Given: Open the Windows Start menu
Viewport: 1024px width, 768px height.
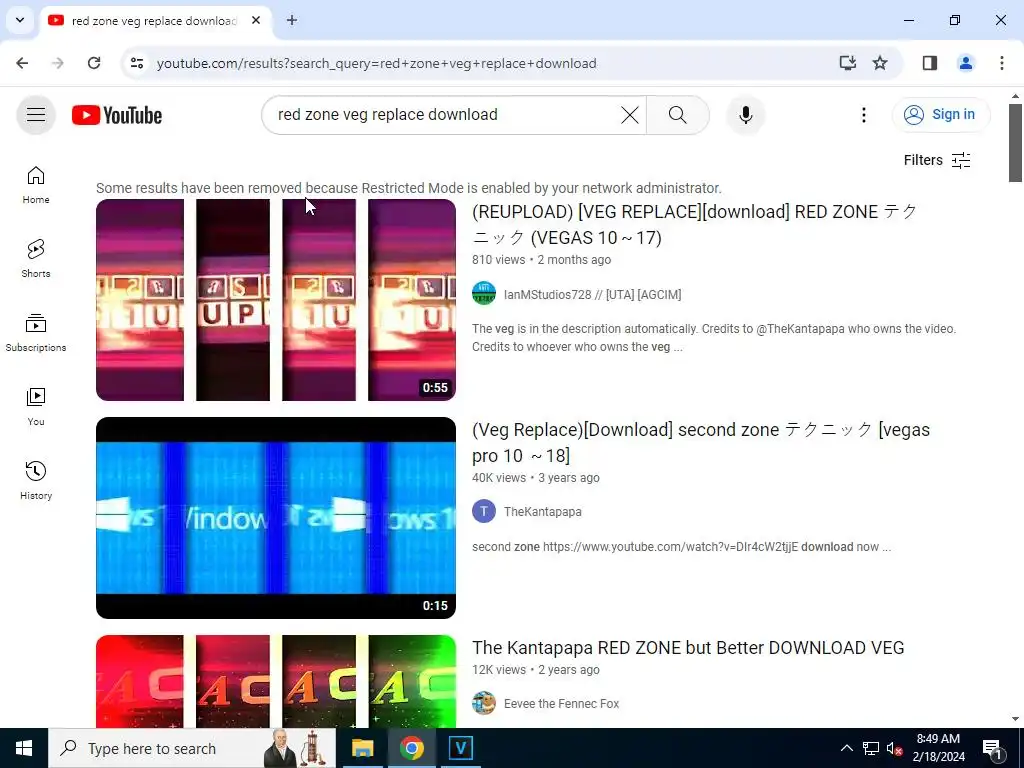Looking at the screenshot, I should pos(24,748).
